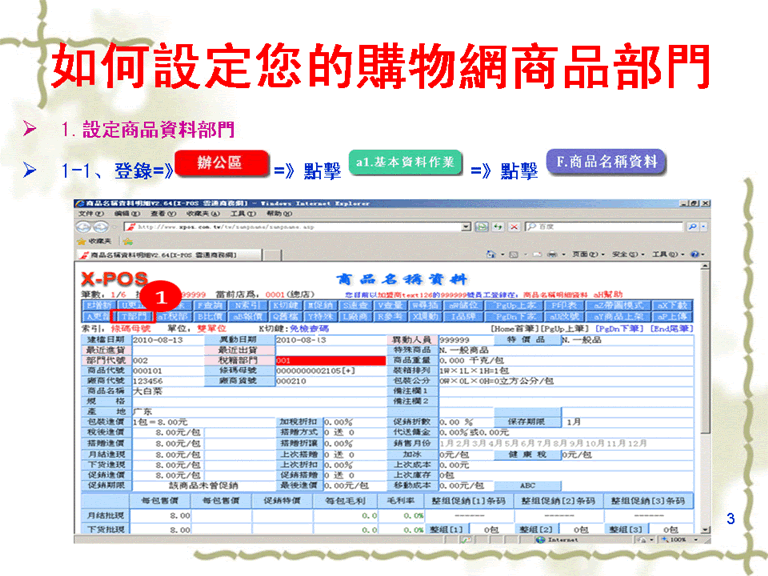
Task: Click the L廠商 button
Action: (355, 316)
